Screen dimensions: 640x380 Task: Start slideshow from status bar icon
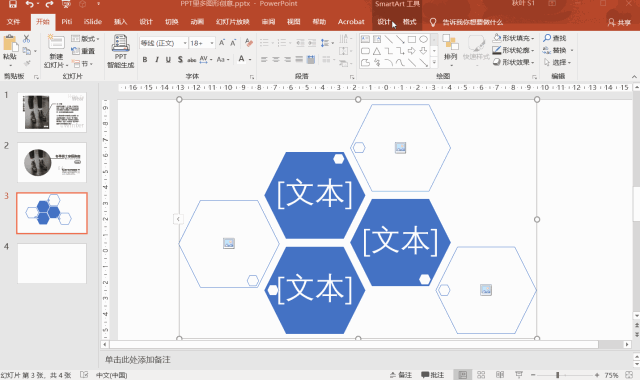[519, 375]
